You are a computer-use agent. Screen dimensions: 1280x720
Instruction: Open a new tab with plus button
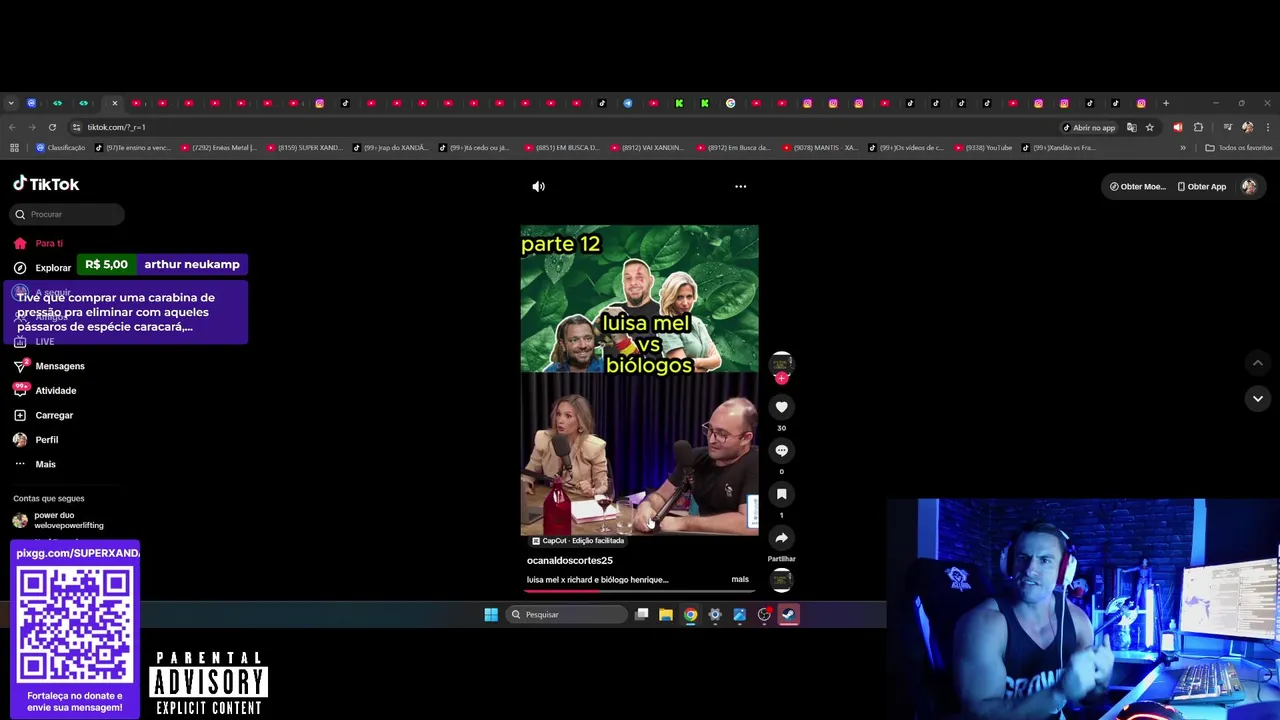[1165, 103]
